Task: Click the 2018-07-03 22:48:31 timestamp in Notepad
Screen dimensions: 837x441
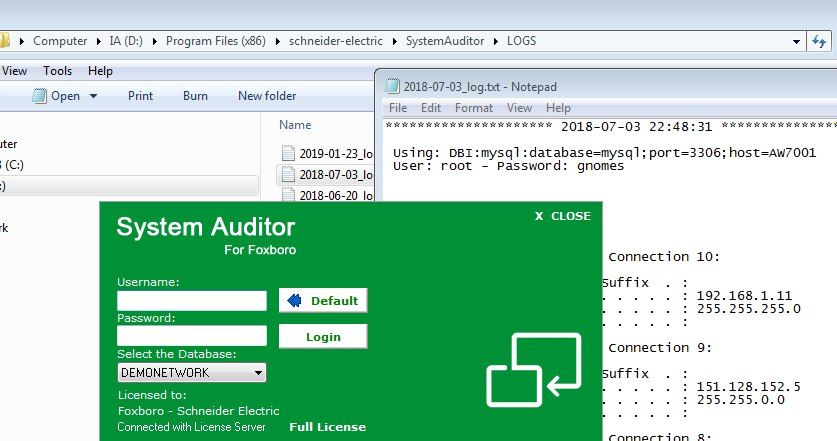Action: (x=636, y=127)
